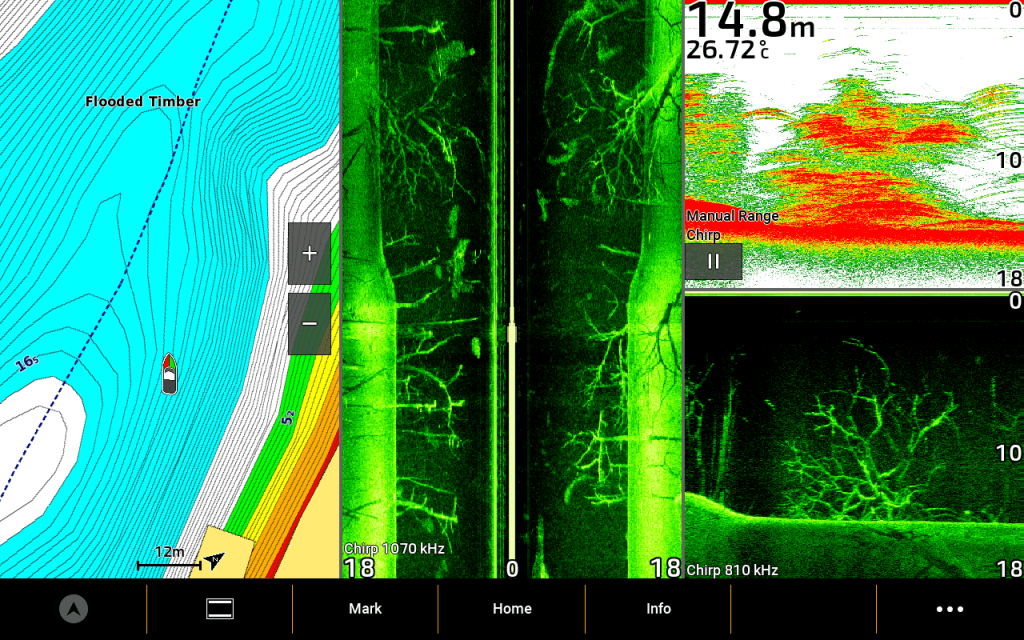1024x640 pixels.
Task: Select the Flooded Timber chart label
Action: 143,102
